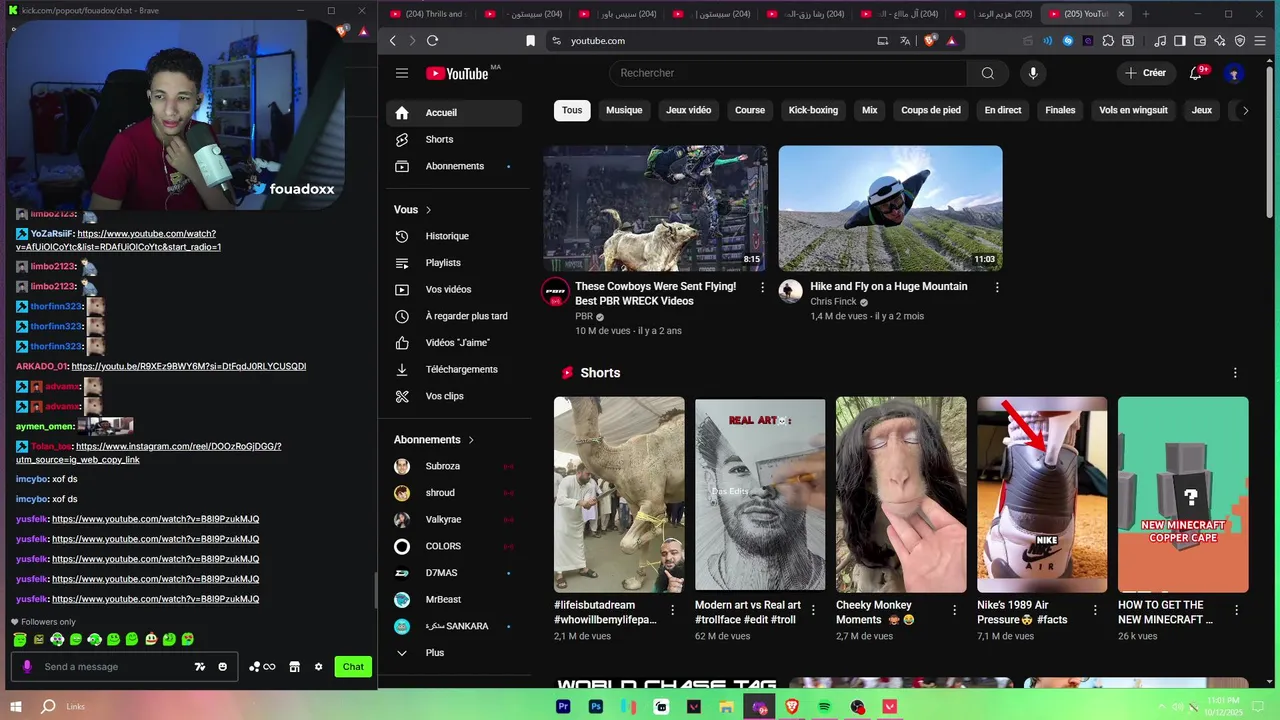
Task: Expand subscriptions list with Plus
Action: 454,653
